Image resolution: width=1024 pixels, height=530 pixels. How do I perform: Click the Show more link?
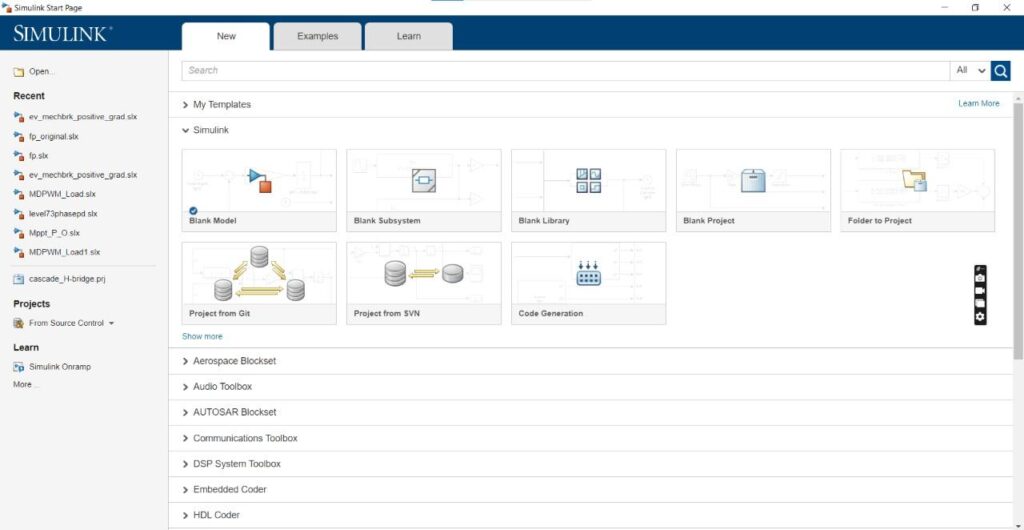click(x=202, y=337)
